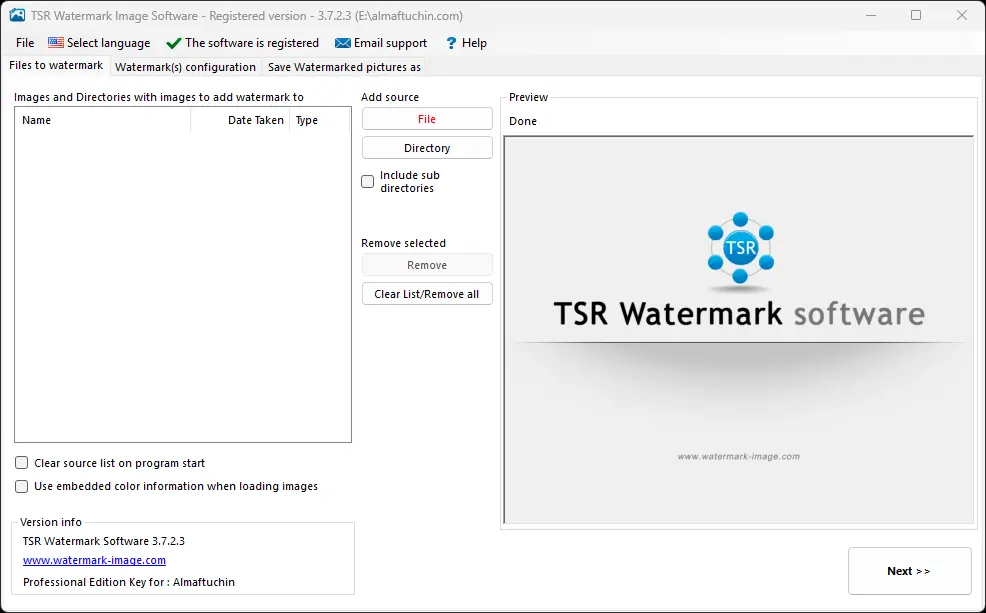The image size is (986, 613).
Task: Sort list by Date Taken column header
Action: coord(240,120)
